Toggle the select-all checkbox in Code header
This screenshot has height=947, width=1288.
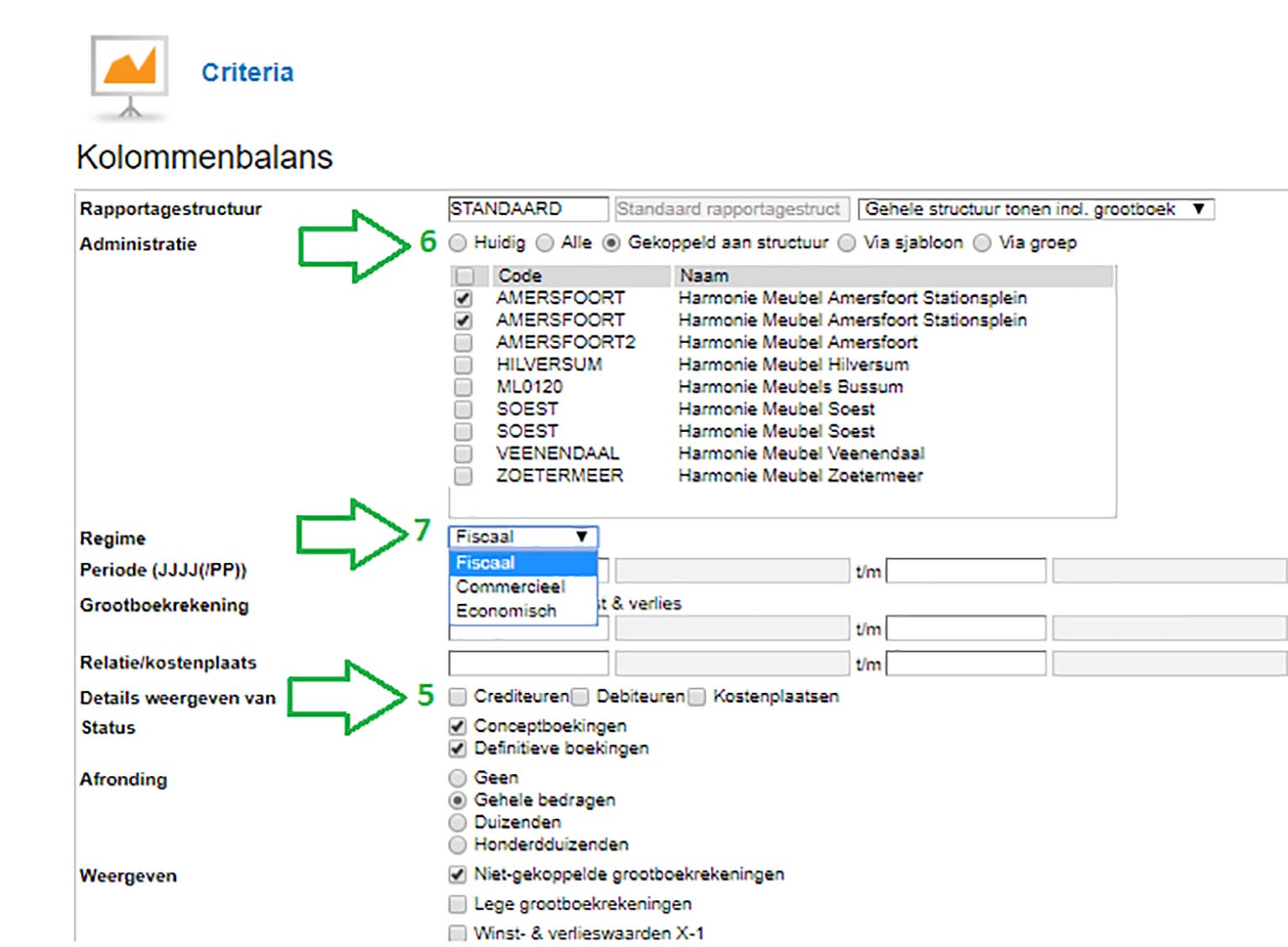pos(464,276)
